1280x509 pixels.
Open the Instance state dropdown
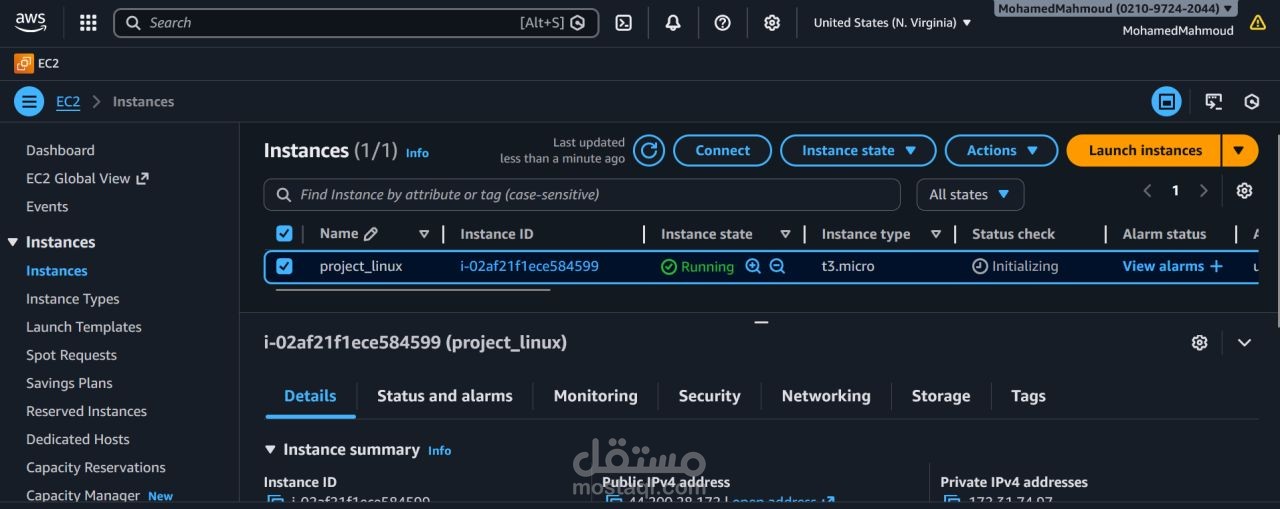point(858,150)
